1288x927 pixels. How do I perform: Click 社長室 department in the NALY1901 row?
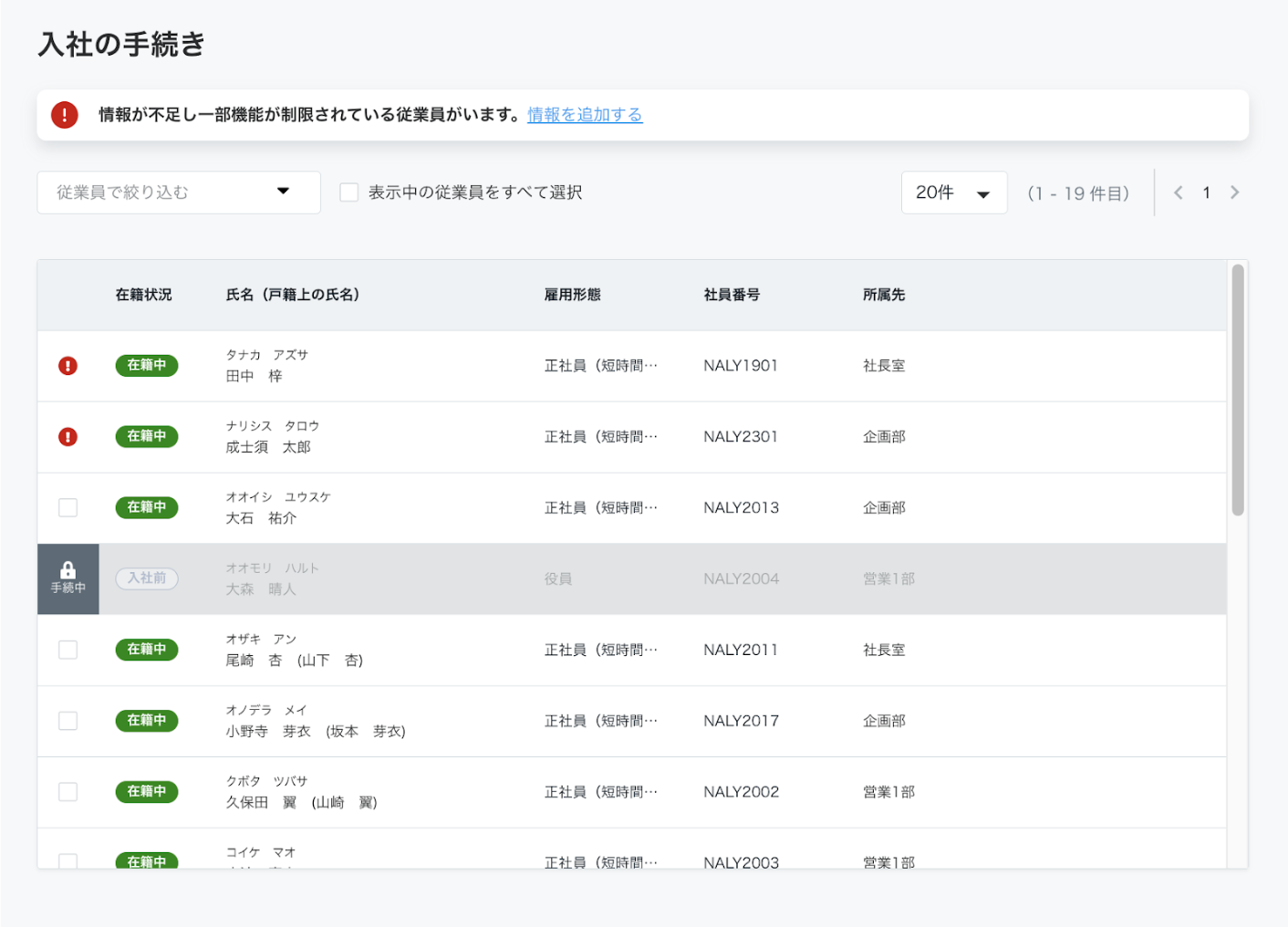click(x=884, y=366)
